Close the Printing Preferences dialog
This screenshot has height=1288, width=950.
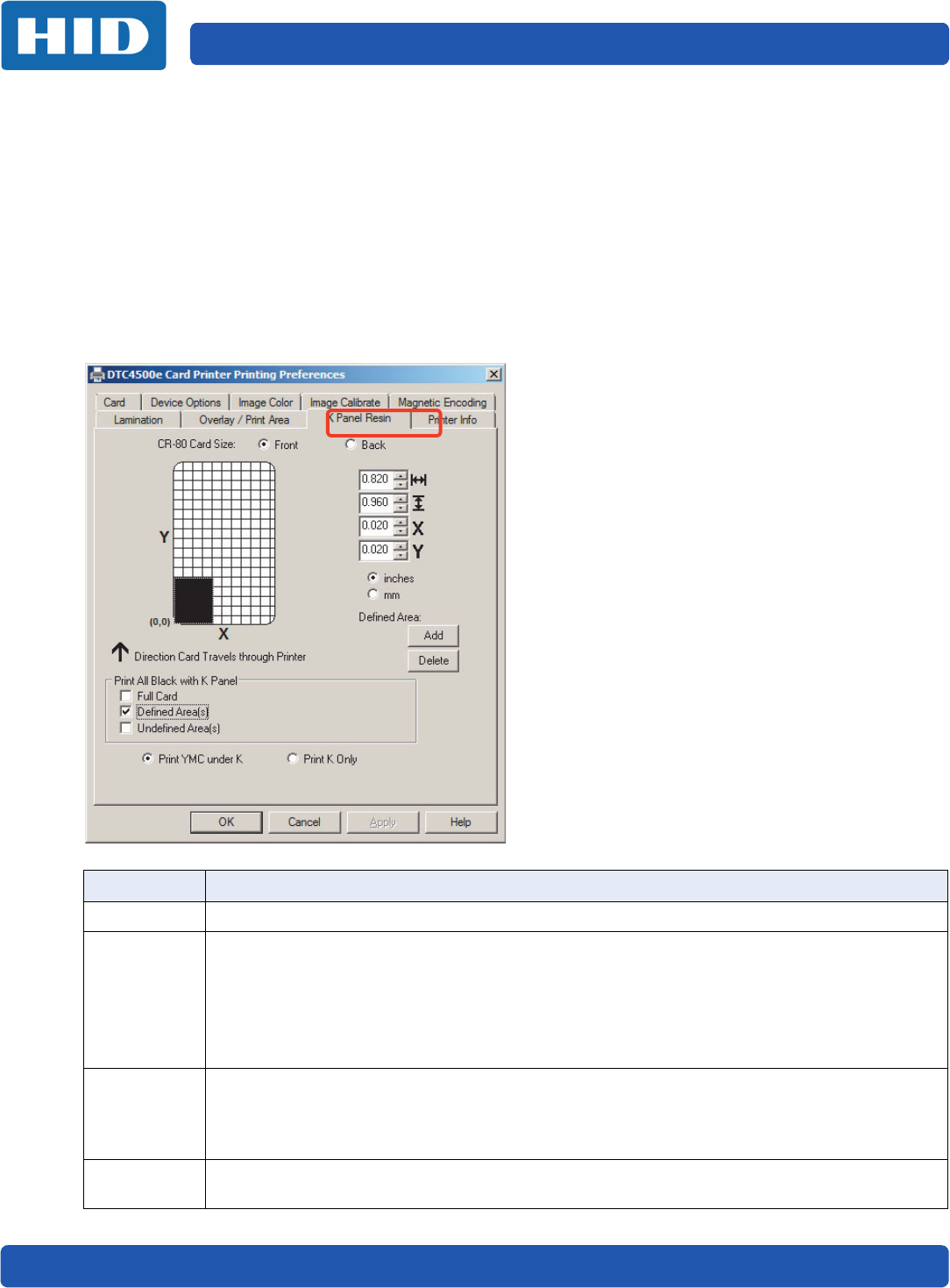(494, 374)
